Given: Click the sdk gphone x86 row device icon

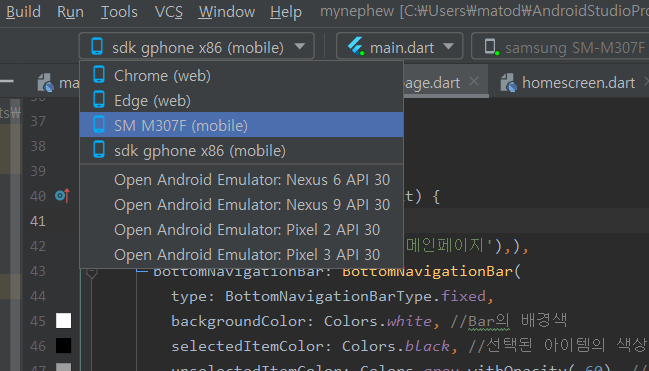Looking at the screenshot, I should pyautogui.click(x=99, y=149).
